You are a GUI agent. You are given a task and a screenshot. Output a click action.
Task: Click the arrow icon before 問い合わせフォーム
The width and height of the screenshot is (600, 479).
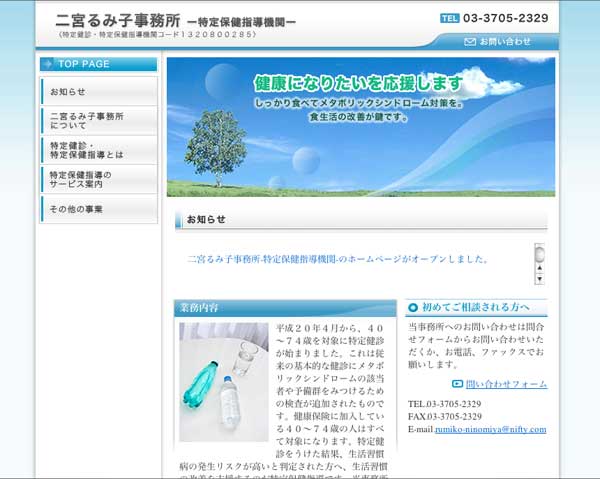click(x=457, y=383)
